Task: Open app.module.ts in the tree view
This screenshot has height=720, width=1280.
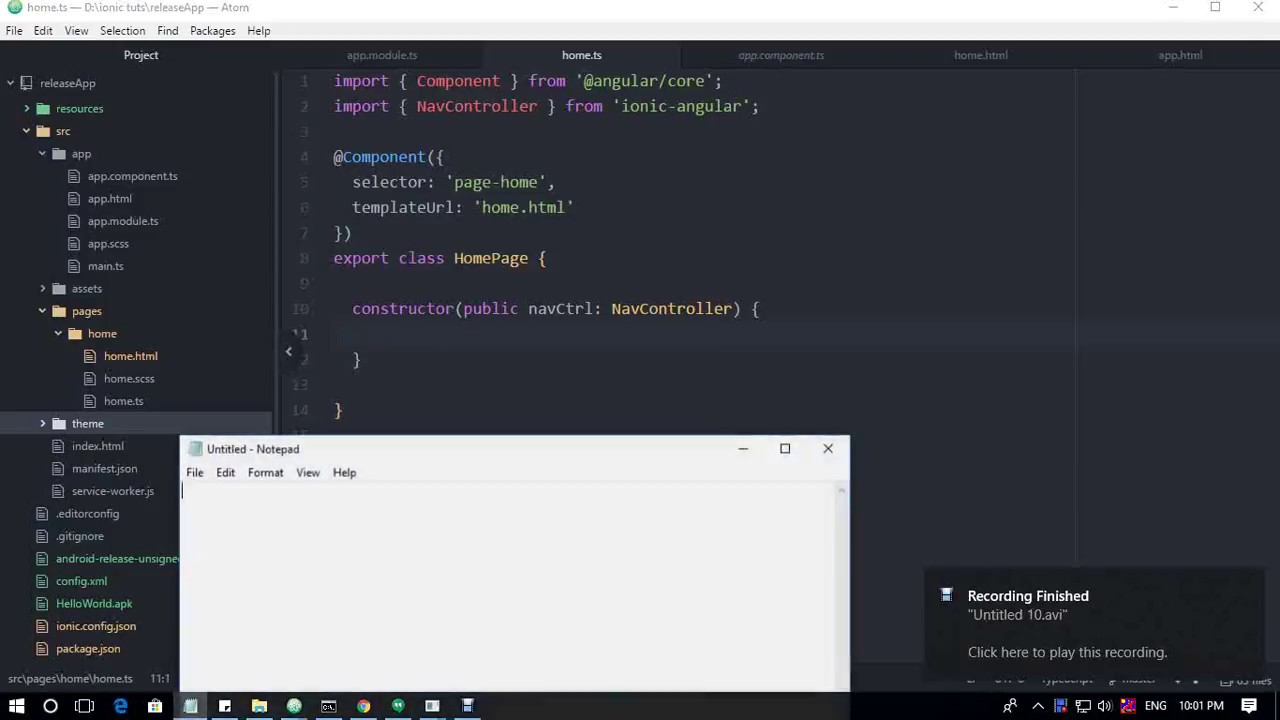Action: point(122,221)
